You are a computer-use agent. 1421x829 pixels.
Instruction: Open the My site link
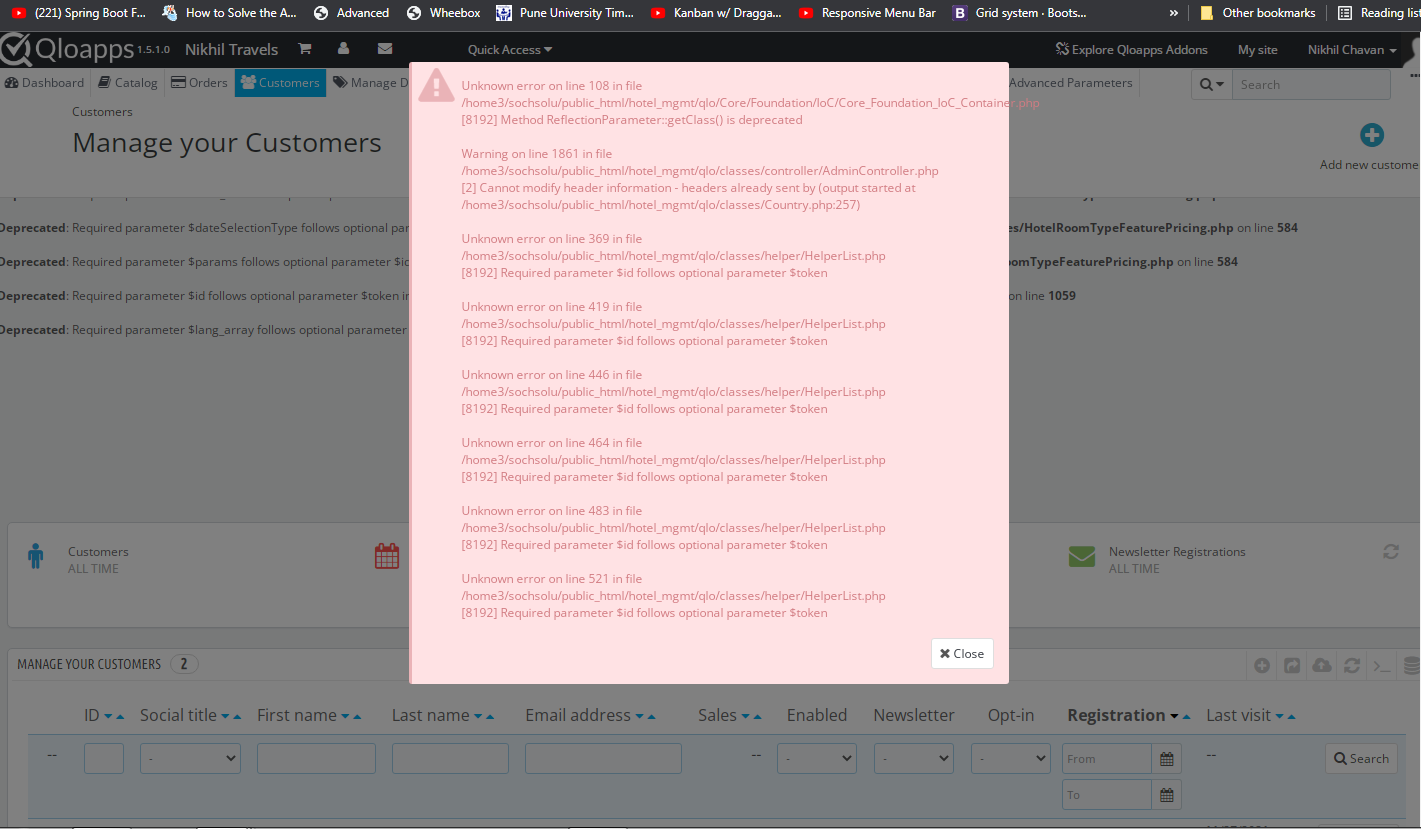coord(1257,50)
